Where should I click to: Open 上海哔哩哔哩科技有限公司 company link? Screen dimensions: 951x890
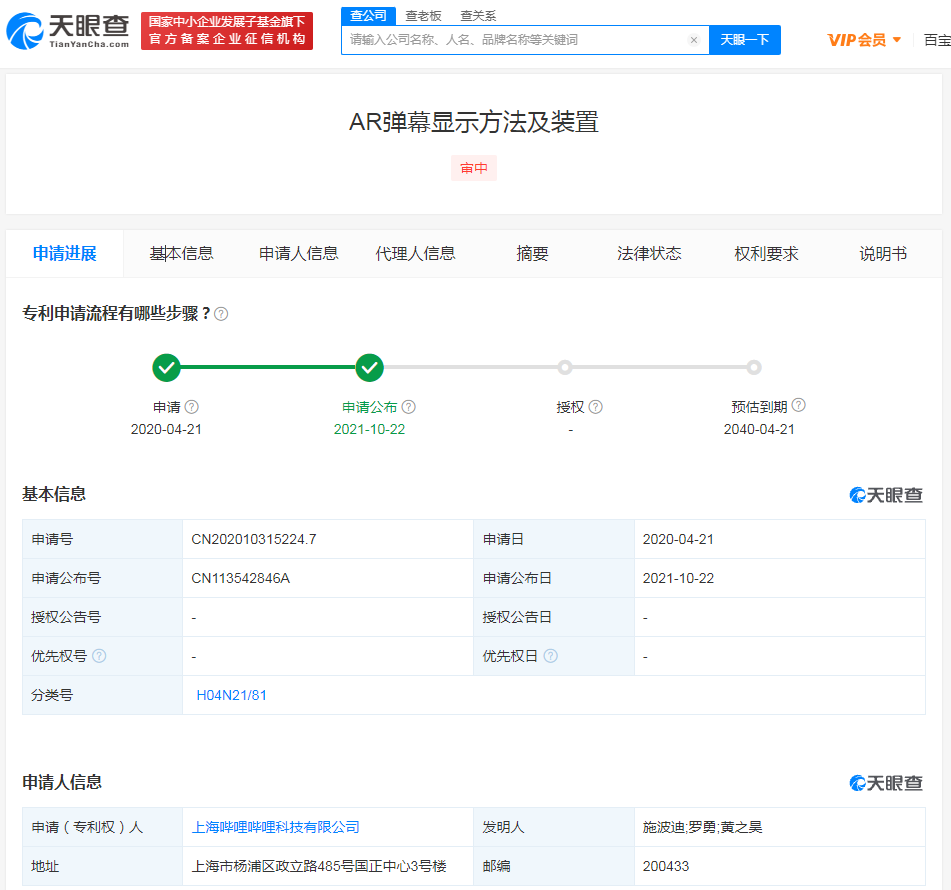tap(275, 827)
